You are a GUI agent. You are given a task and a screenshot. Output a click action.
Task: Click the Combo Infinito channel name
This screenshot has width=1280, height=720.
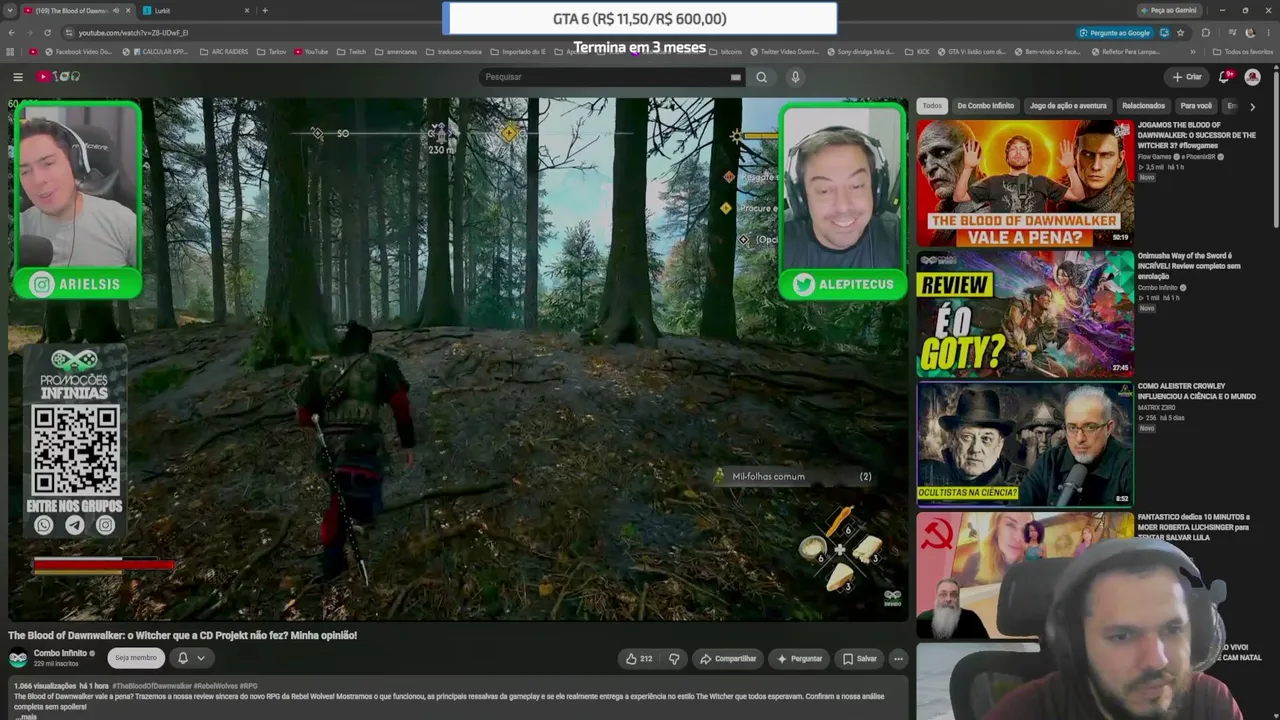pos(61,653)
